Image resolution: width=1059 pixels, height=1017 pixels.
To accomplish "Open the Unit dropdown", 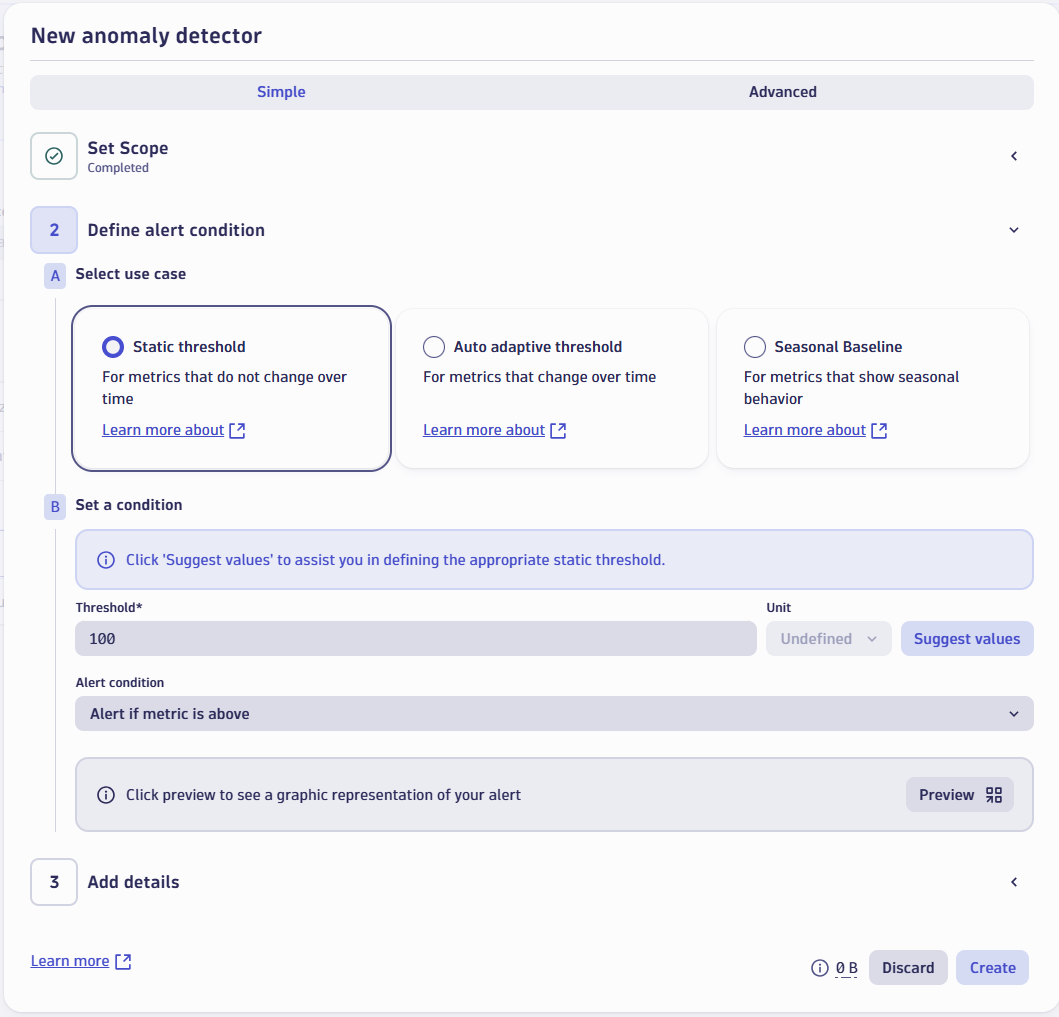I will point(828,638).
